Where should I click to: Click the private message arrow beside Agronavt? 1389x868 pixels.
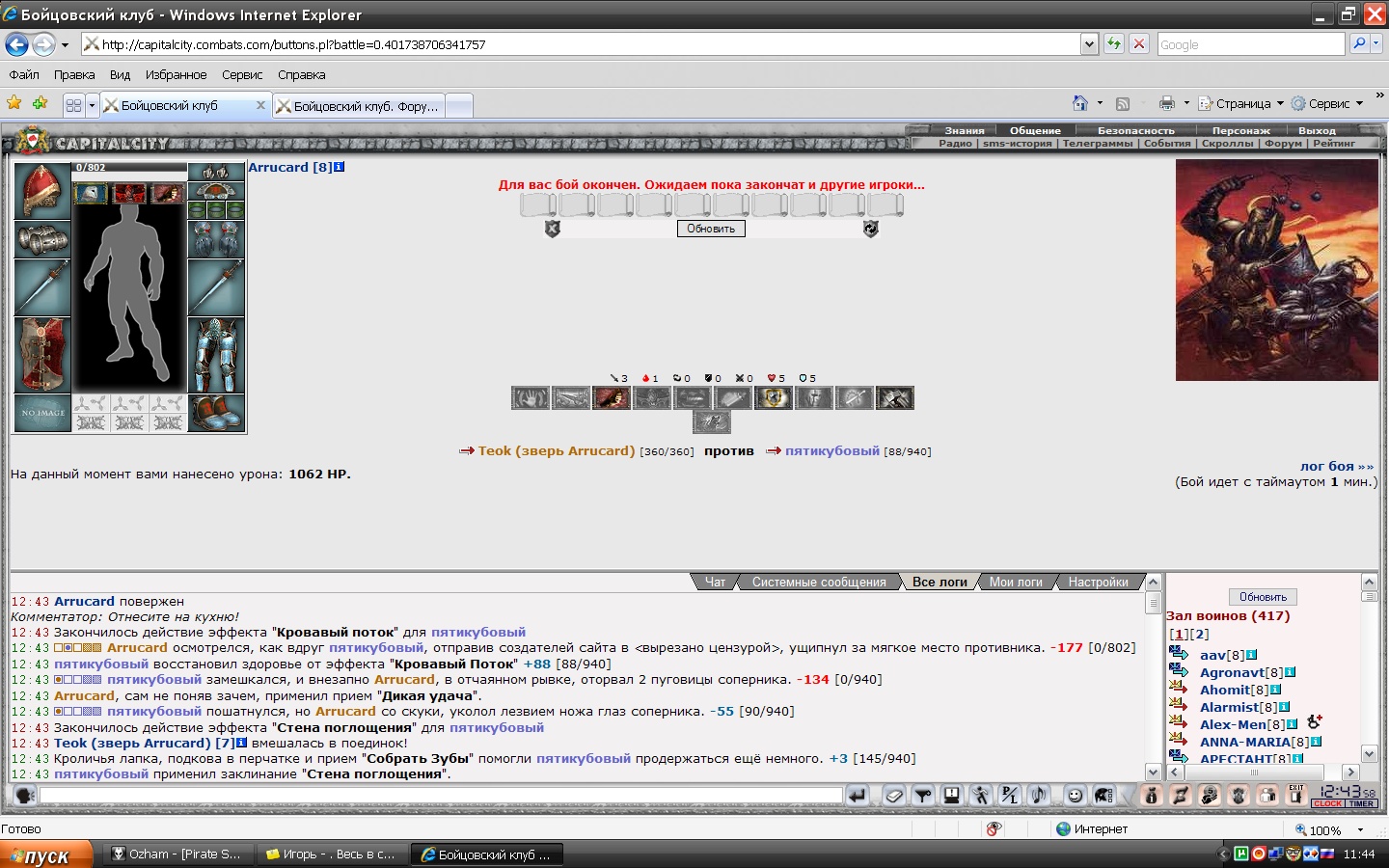[1179, 670]
